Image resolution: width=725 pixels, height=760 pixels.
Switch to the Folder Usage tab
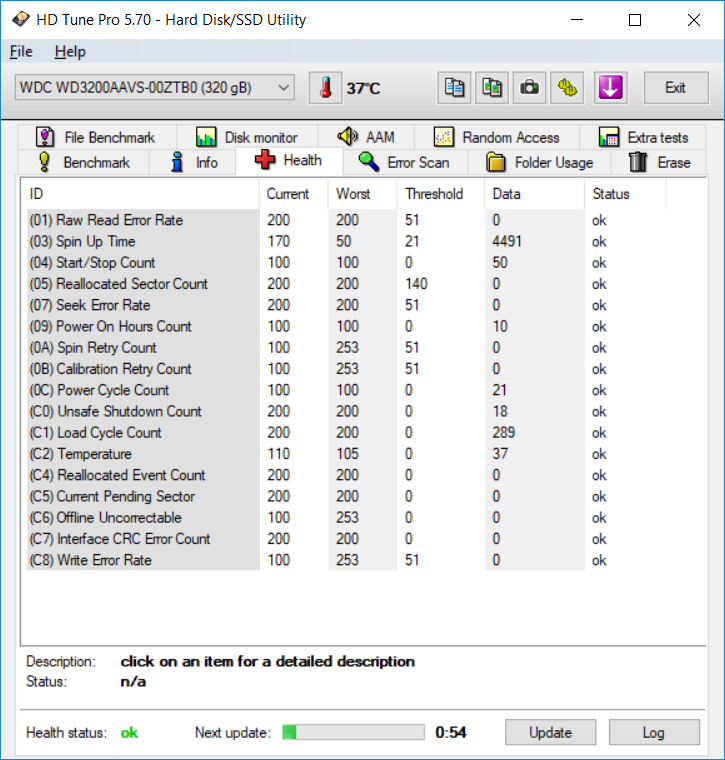coord(539,162)
